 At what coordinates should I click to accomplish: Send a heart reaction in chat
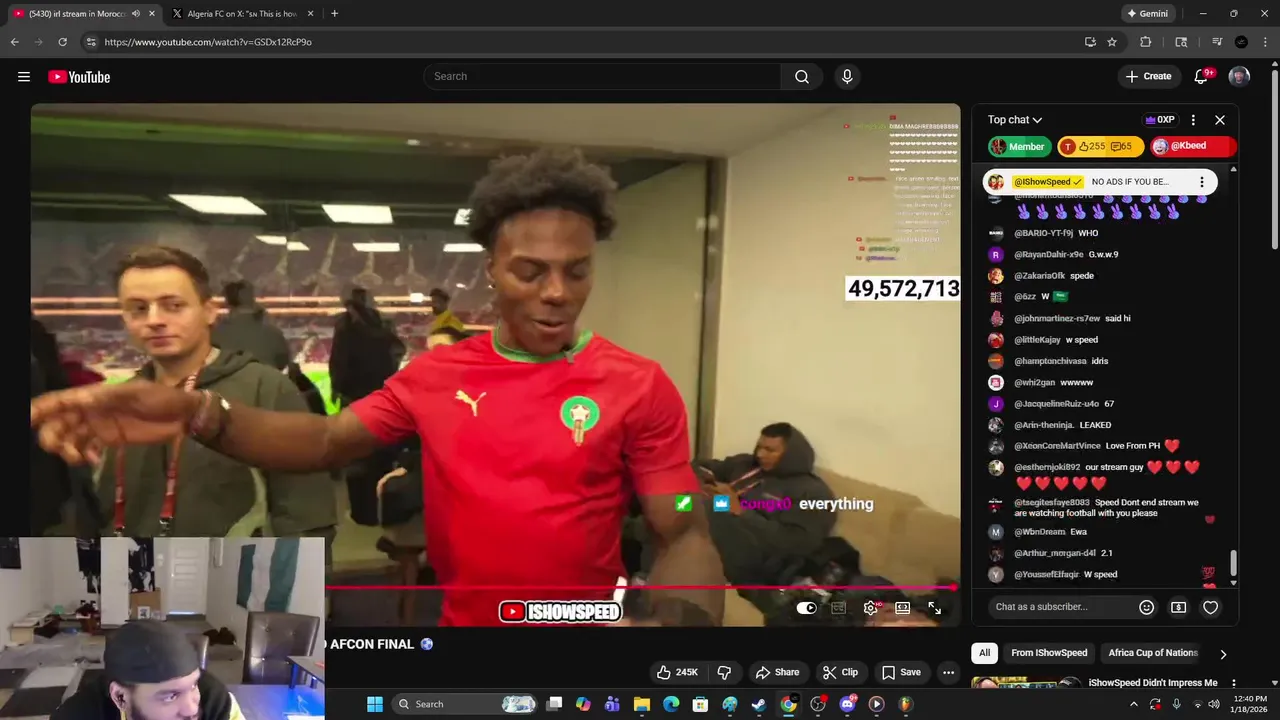1210,607
